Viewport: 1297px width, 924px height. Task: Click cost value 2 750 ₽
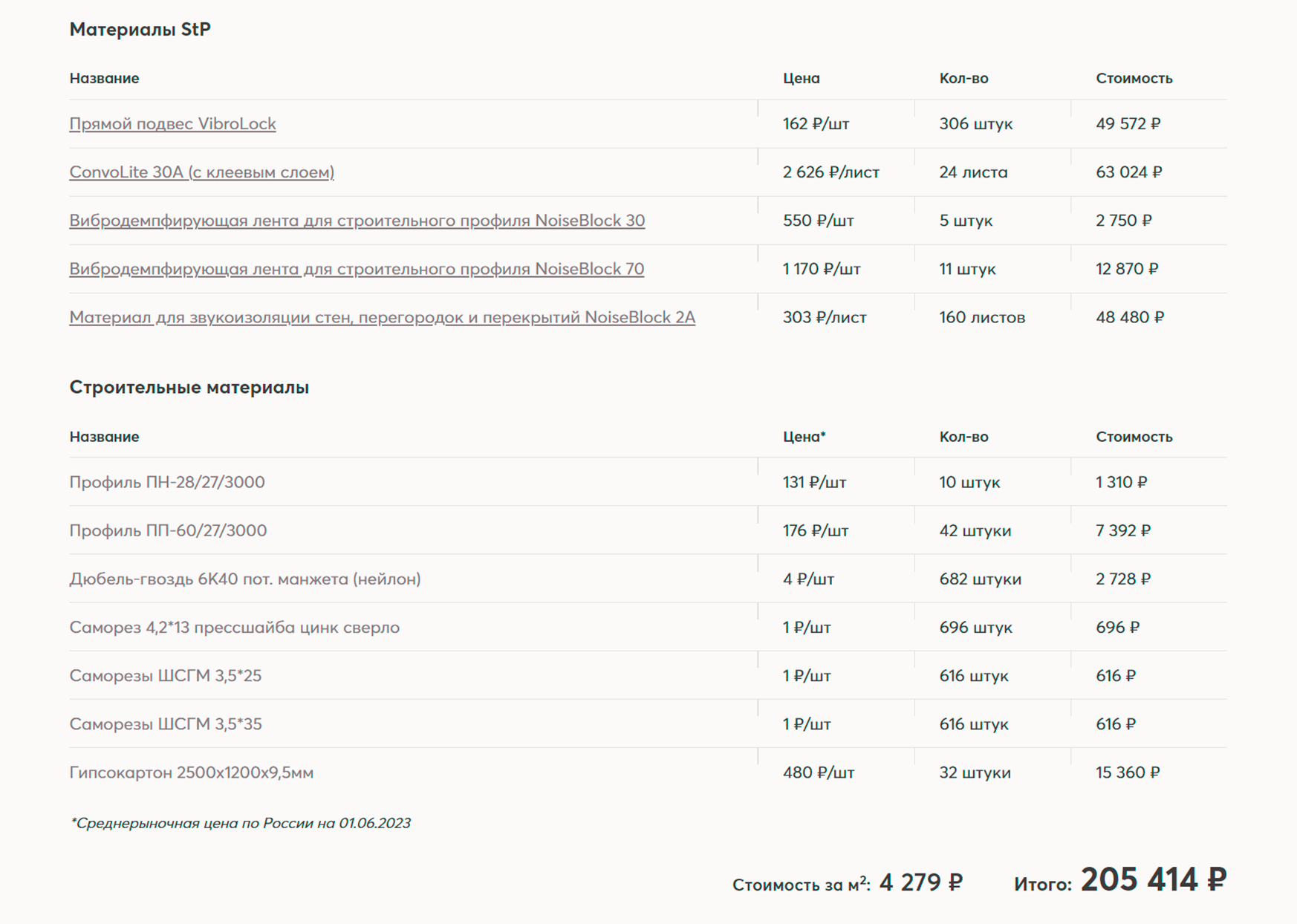click(1123, 221)
